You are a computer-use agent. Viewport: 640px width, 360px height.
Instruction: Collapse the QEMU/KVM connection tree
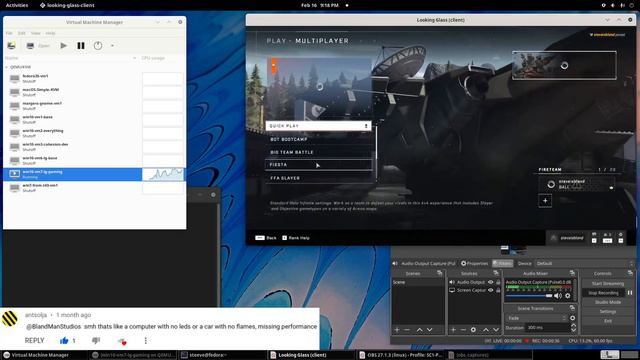tap(7, 67)
